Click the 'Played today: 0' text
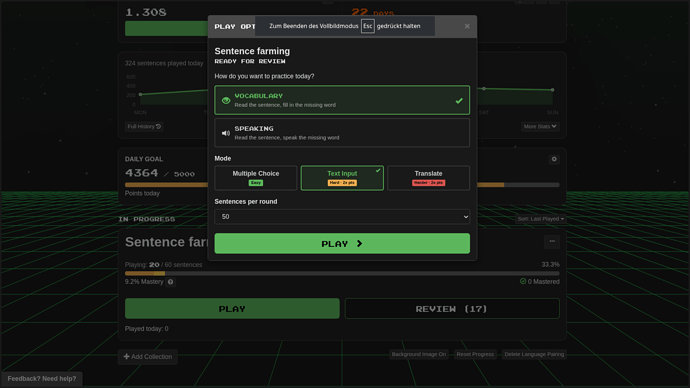The image size is (690, 388). point(147,329)
